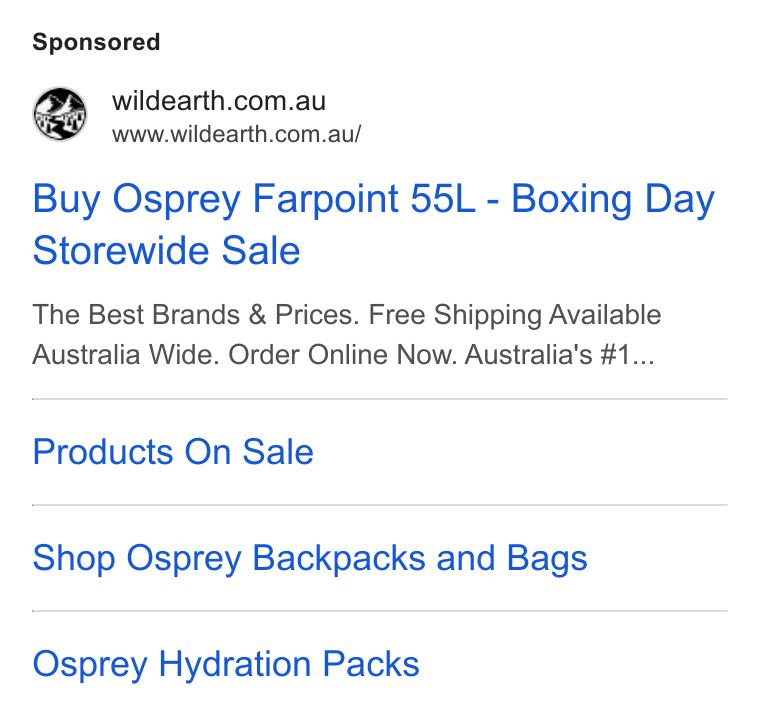Open the Products On Sale sitelink
The height and width of the screenshot is (716, 760).
click(x=173, y=452)
